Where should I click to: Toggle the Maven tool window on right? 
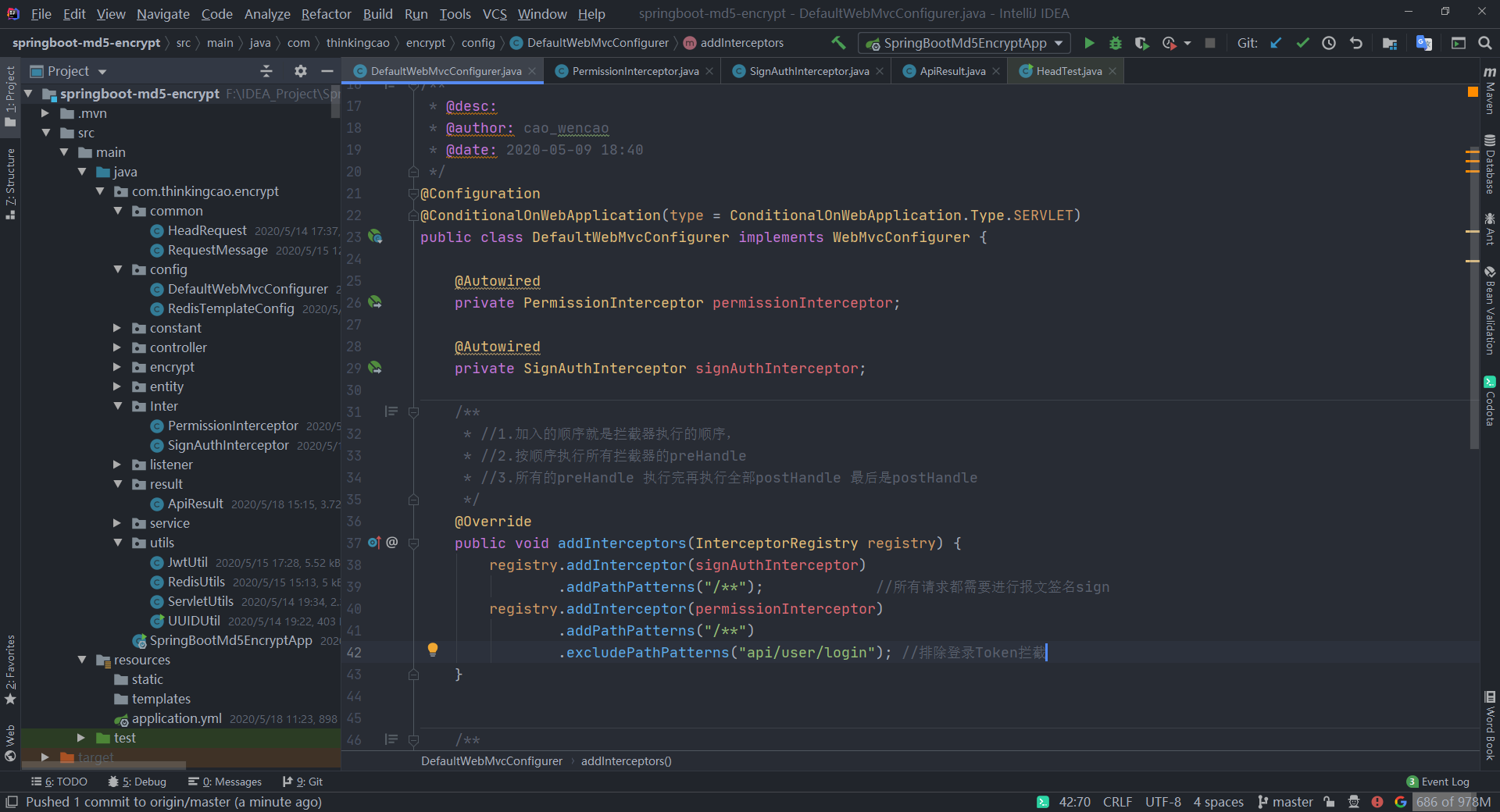(x=1490, y=91)
